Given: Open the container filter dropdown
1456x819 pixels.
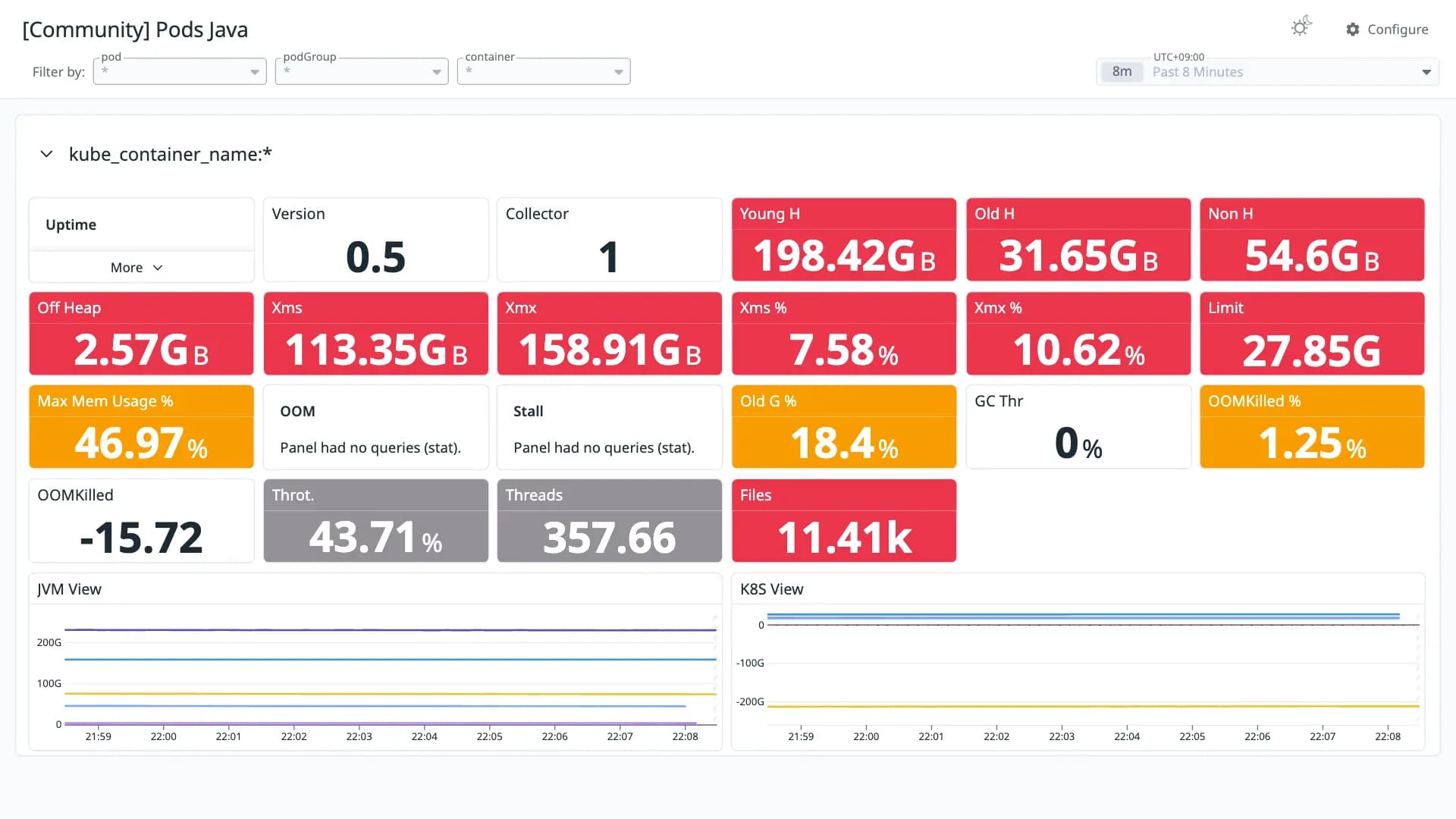Looking at the screenshot, I should (544, 71).
